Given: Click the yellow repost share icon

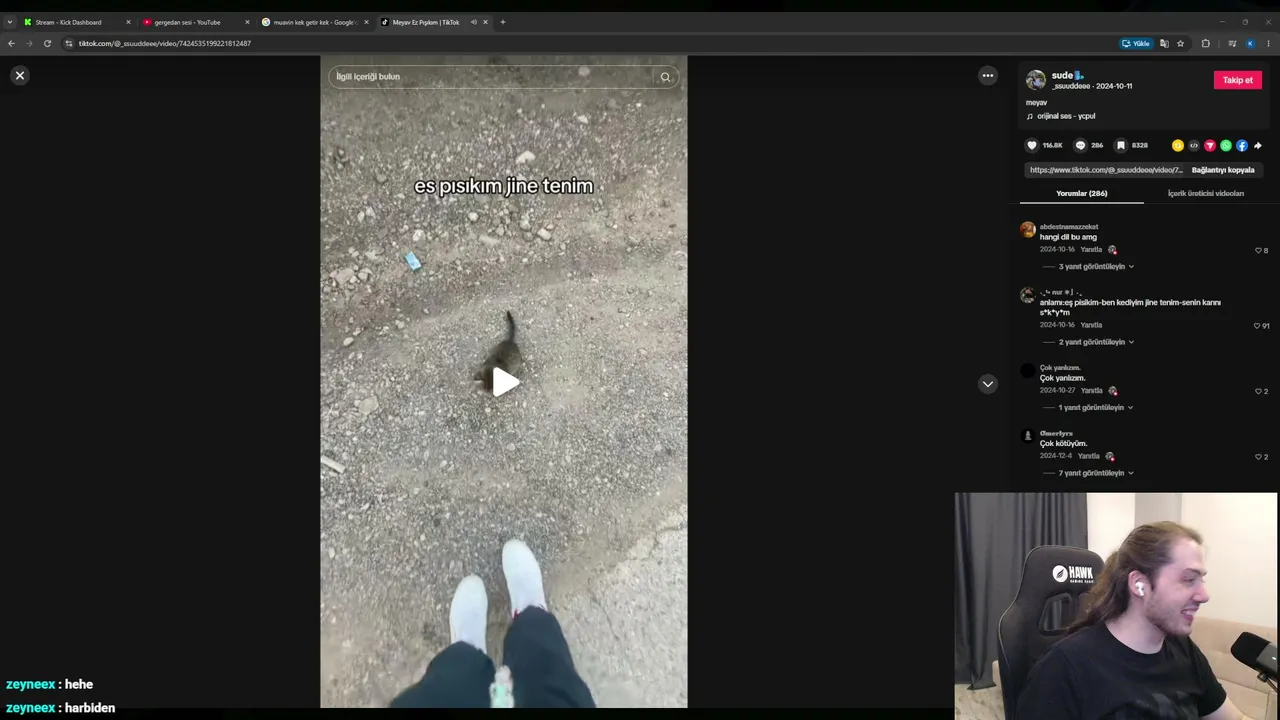Looking at the screenshot, I should pos(1178,146).
